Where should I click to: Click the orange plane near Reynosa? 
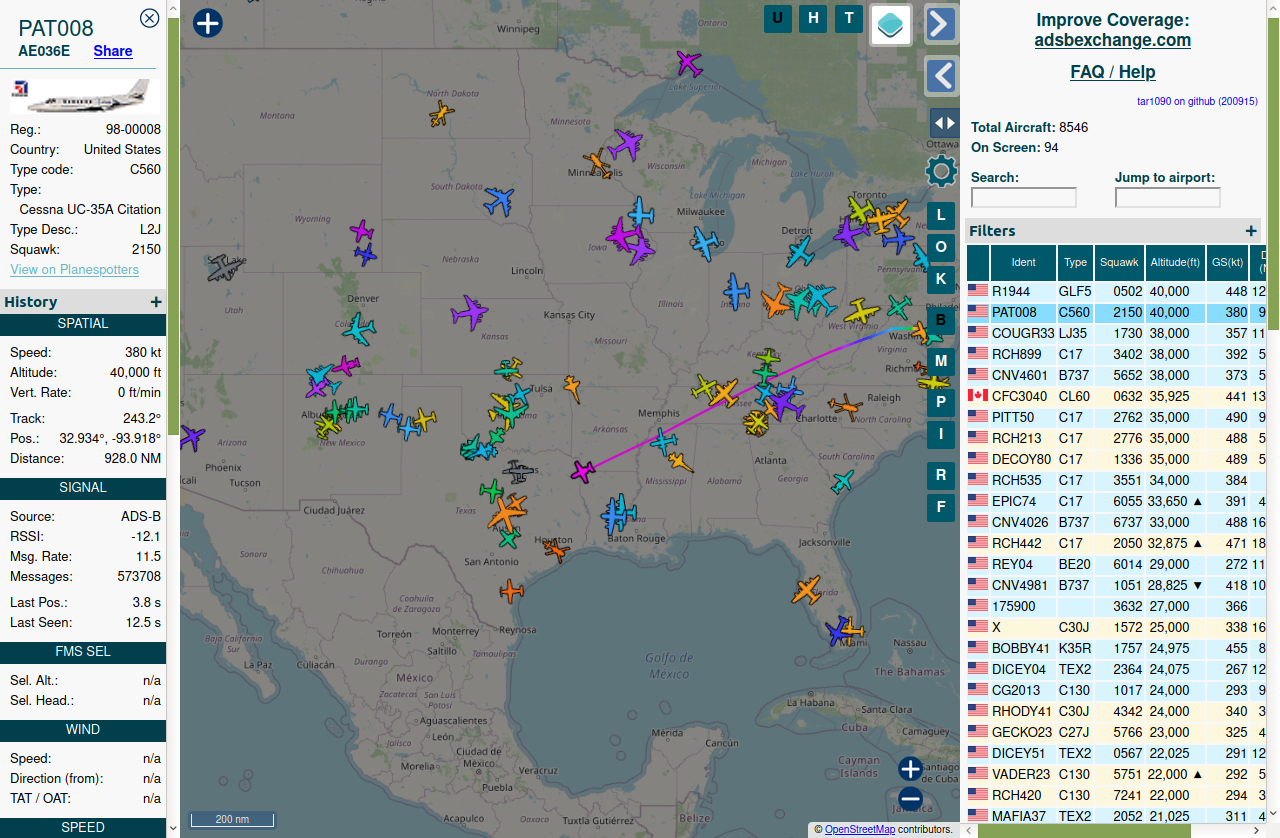pos(512,591)
